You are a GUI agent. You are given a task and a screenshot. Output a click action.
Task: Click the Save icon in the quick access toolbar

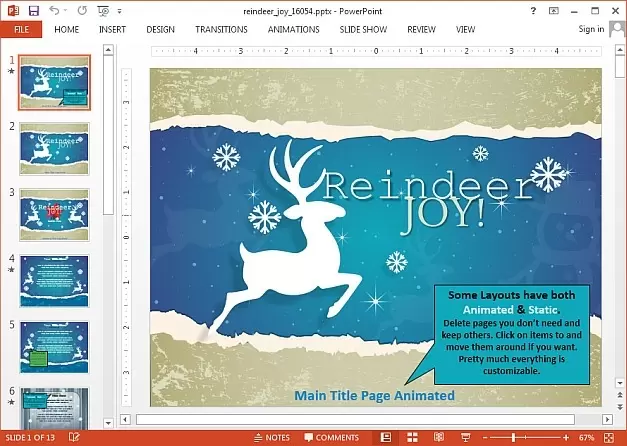click(34, 10)
